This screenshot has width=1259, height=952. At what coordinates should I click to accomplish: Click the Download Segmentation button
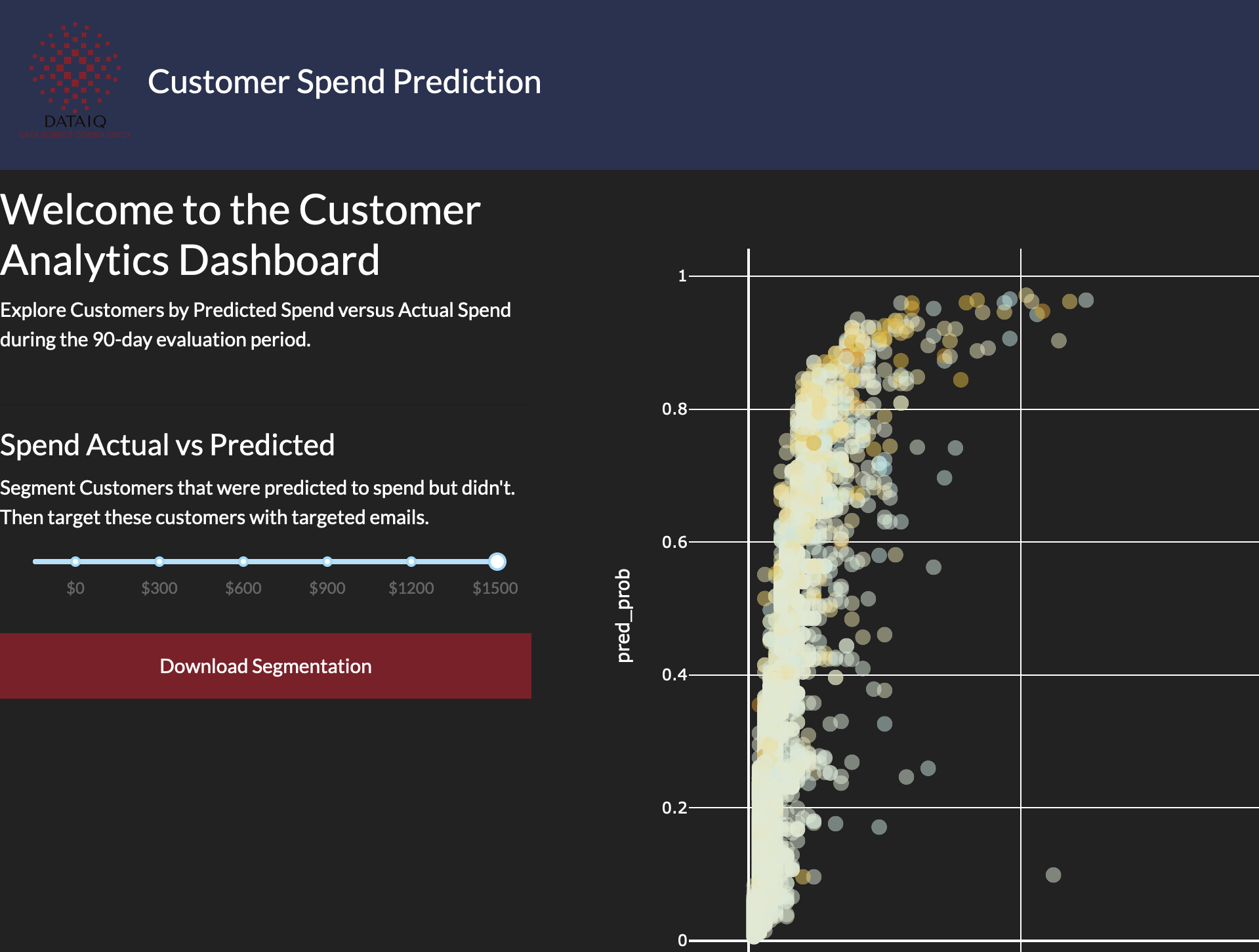(x=266, y=666)
